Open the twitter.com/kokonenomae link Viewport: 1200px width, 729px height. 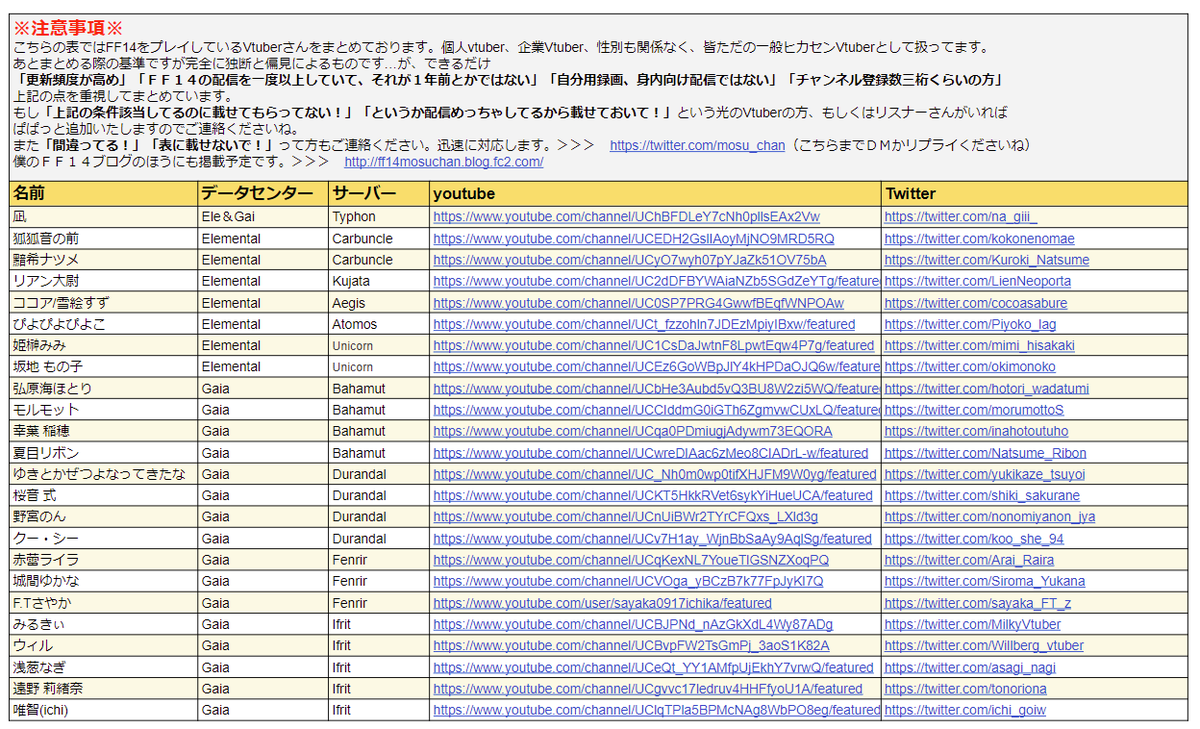click(x=980, y=239)
